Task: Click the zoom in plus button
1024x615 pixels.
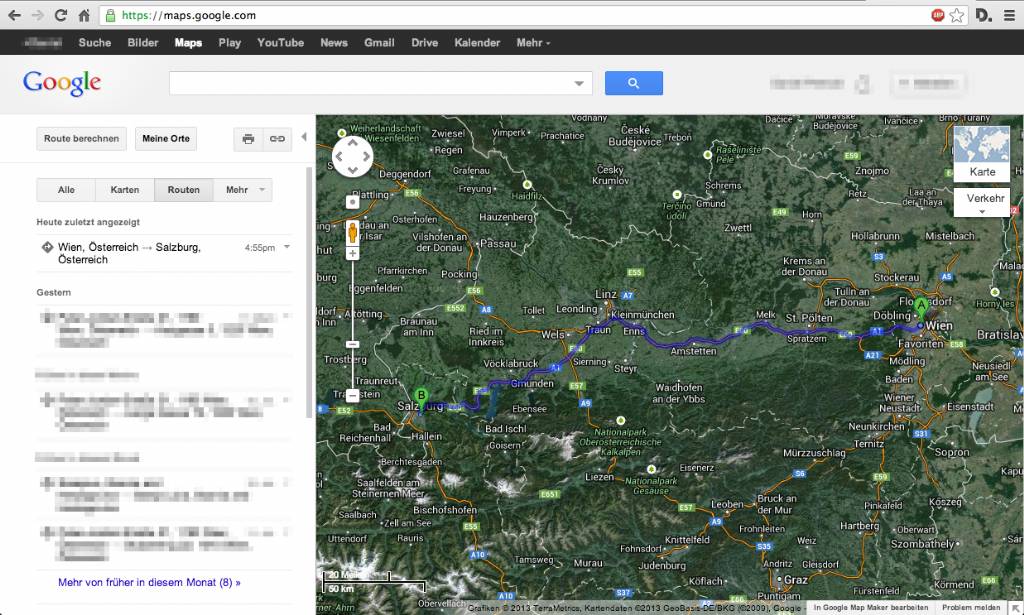Action: point(352,254)
